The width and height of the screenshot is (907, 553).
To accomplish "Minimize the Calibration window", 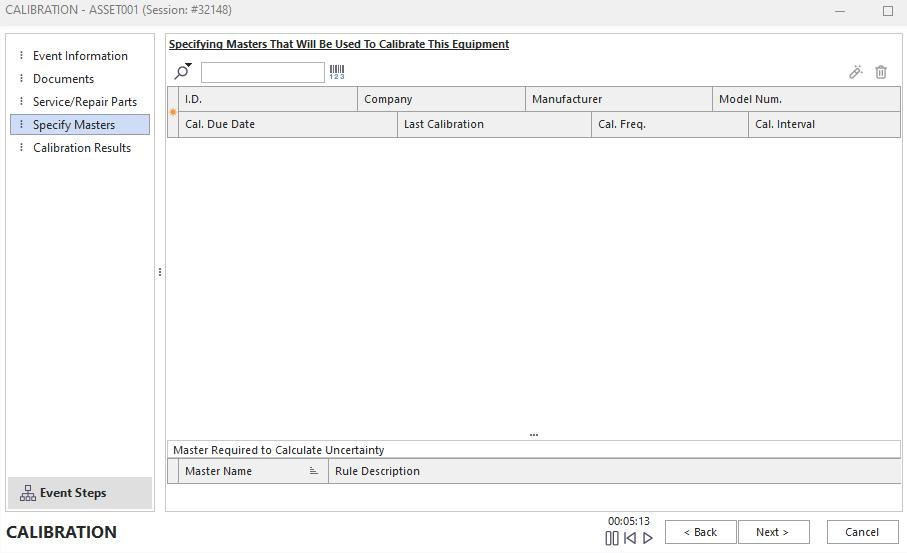I will [x=840, y=11].
